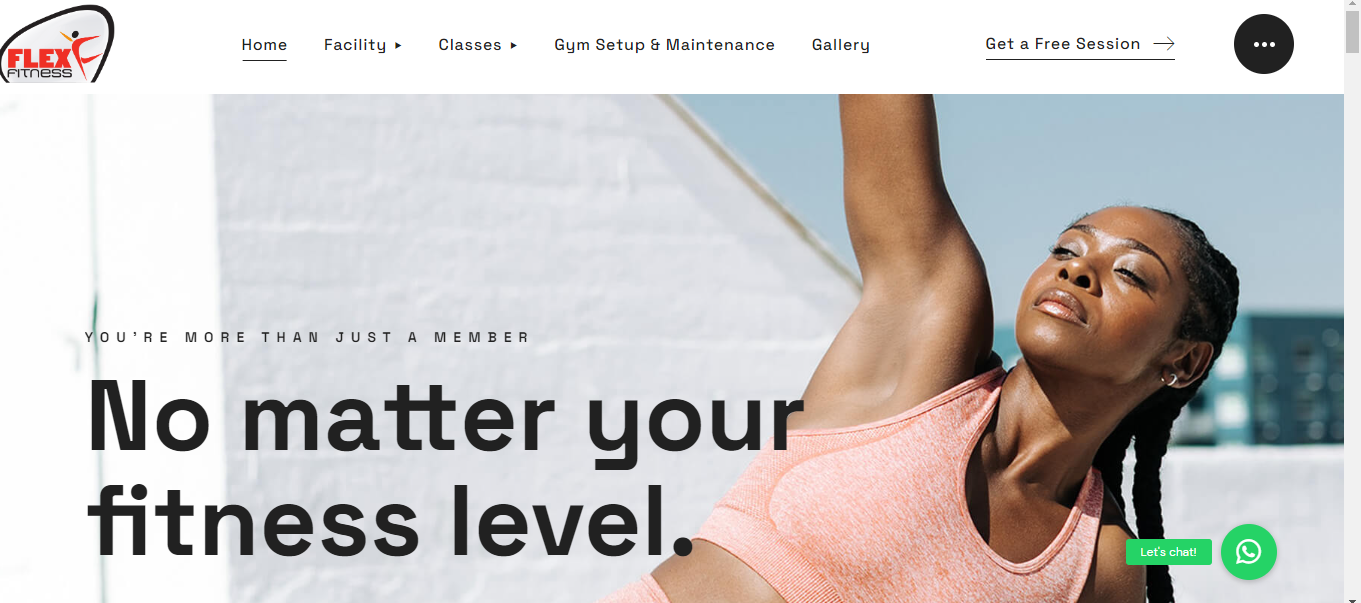Click the hero image of the woman
1361x603 pixels.
coord(1000,350)
